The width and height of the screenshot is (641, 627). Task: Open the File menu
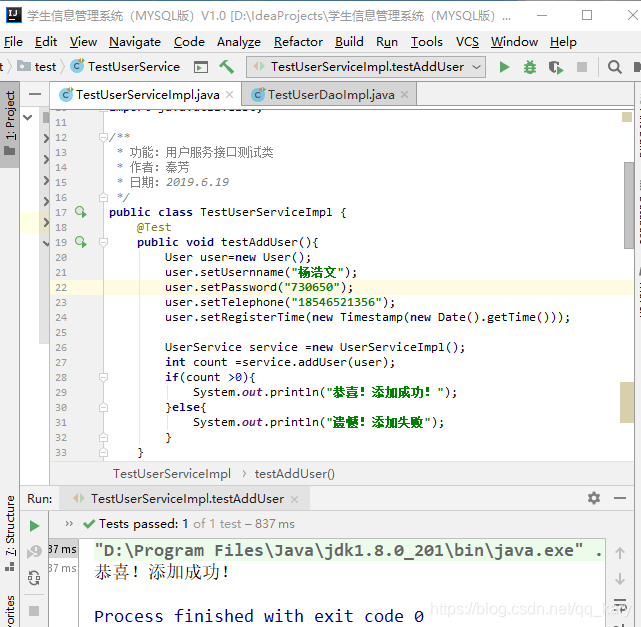pos(13,42)
